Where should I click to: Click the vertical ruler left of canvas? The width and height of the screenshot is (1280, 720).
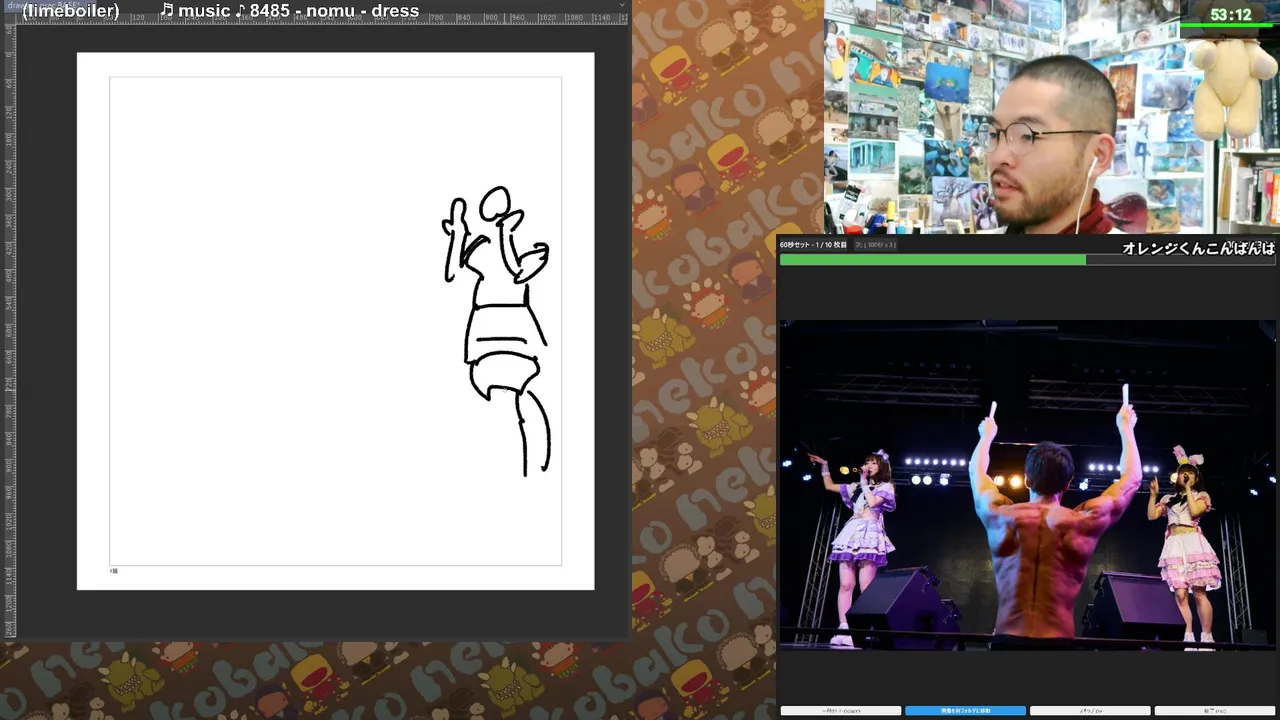click(x=9, y=330)
